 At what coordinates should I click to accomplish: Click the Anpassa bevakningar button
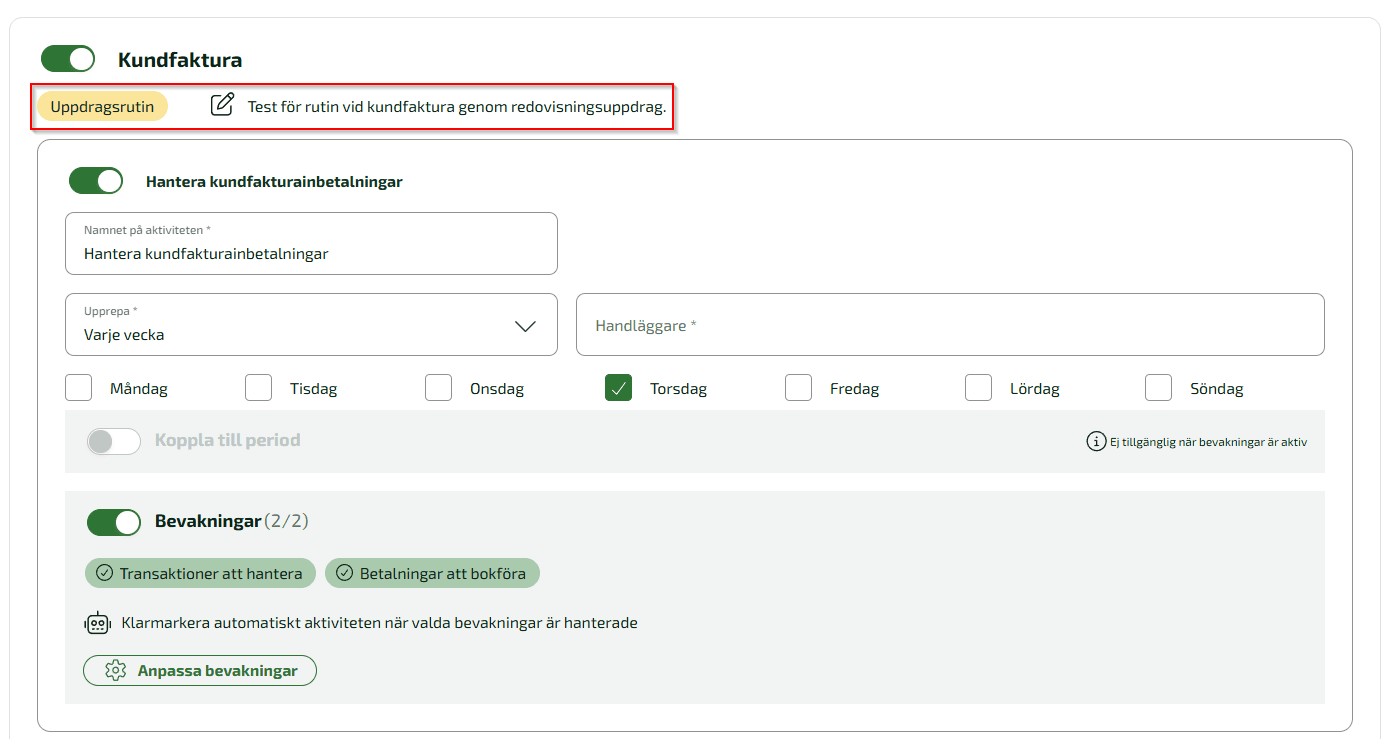pyautogui.click(x=200, y=671)
